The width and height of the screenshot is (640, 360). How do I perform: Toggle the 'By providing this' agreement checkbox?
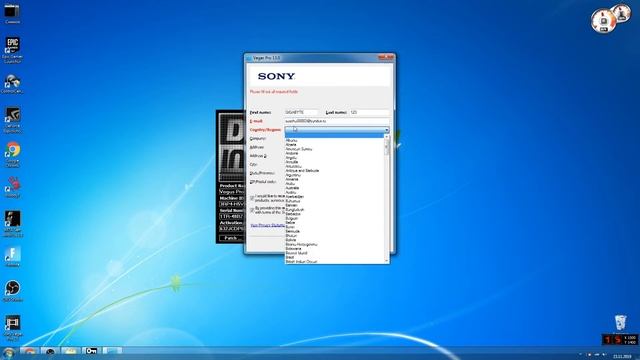(x=252, y=210)
